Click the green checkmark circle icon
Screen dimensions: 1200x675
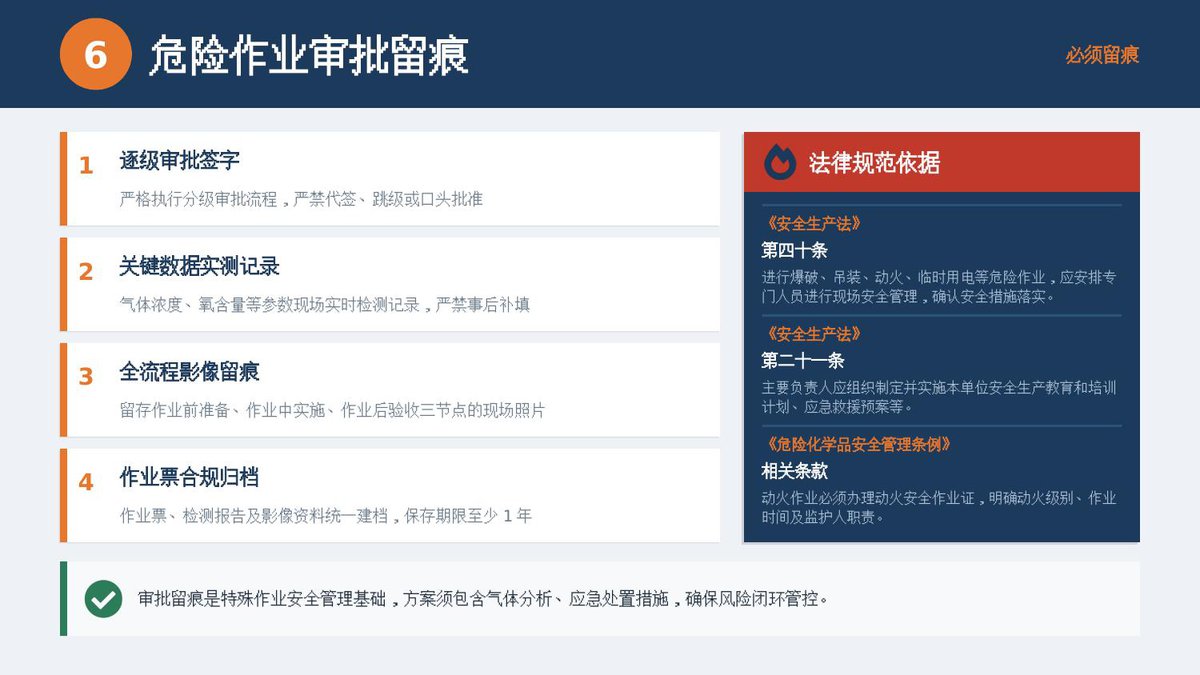103,599
